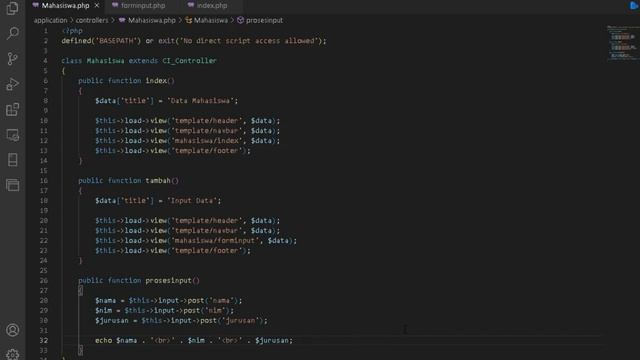The image size is (640, 360).
Task: Open Remote Explorer view
Action: coord(13,135)
